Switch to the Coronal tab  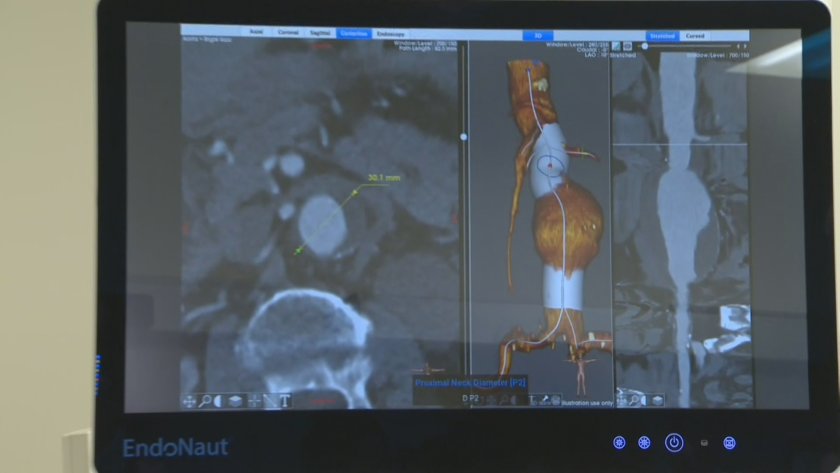[x=288, y=34]
